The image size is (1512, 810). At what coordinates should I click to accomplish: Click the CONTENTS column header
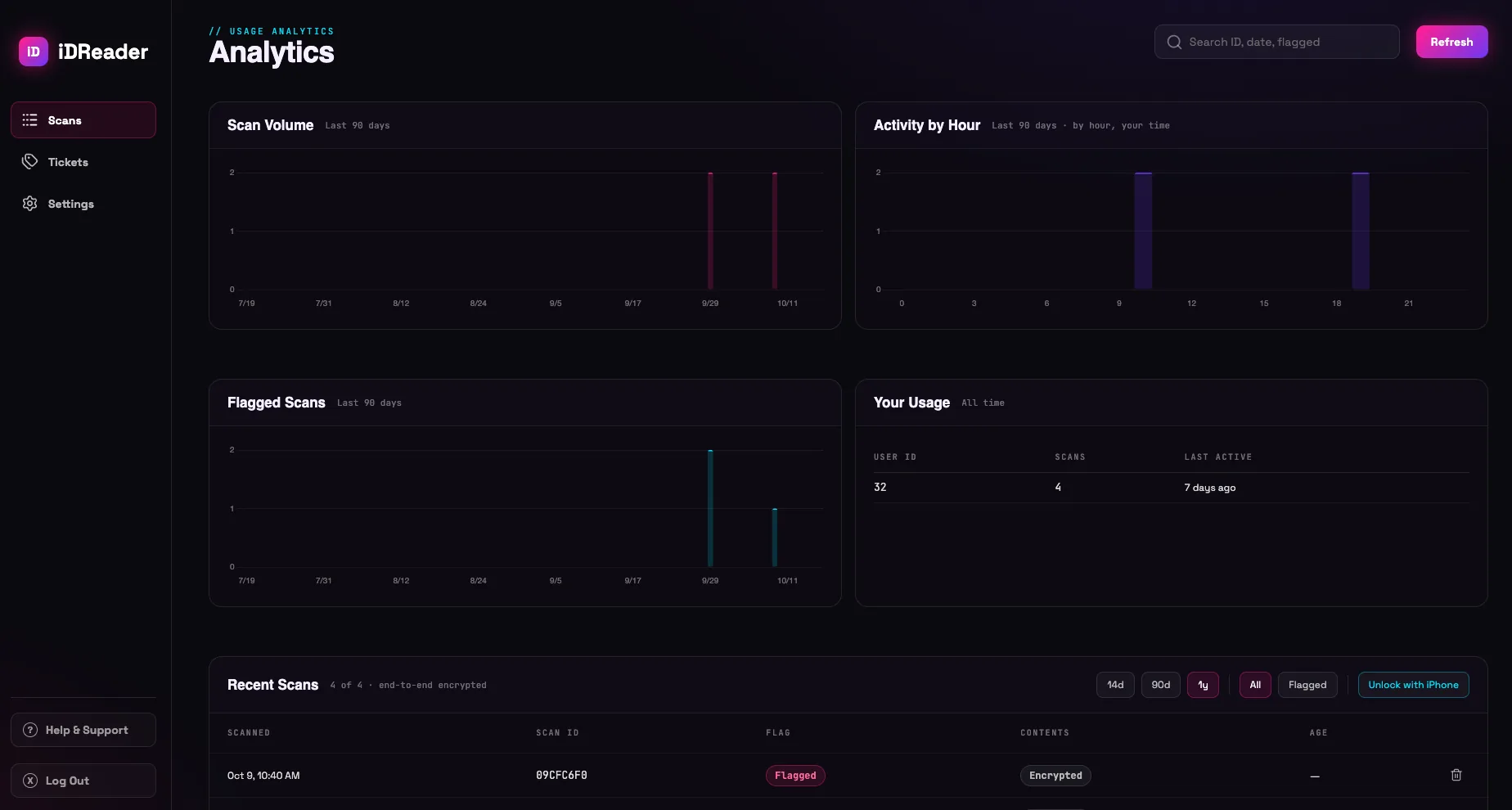(1045, 733)
